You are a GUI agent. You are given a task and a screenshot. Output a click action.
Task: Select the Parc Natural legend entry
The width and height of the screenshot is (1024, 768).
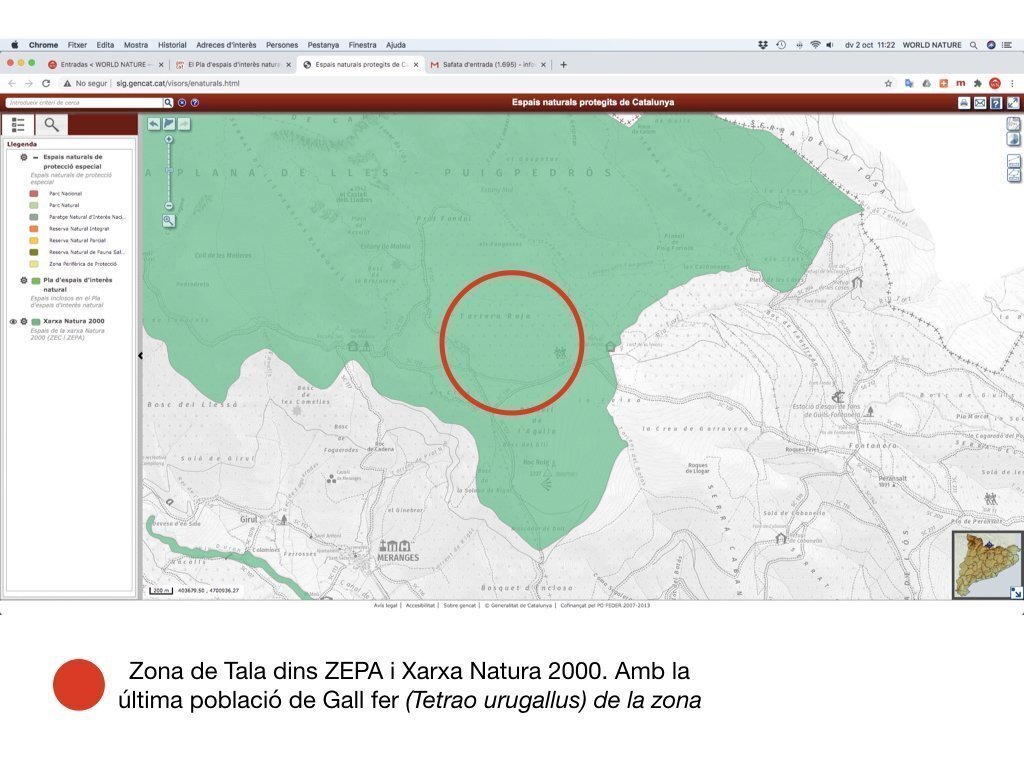click(64, 205)
